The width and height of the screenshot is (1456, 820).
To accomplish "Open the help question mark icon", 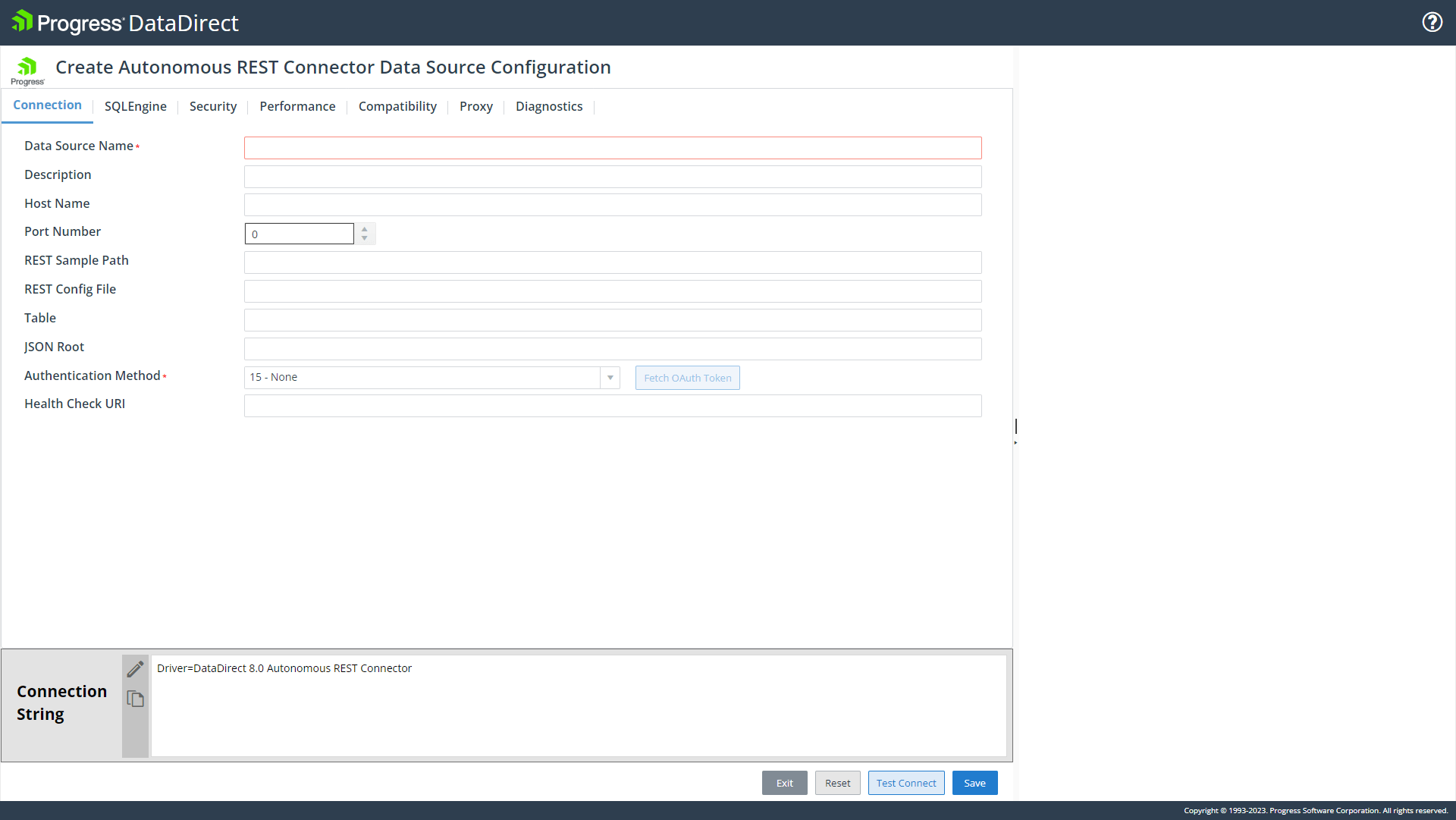I will pos(1432,22).
